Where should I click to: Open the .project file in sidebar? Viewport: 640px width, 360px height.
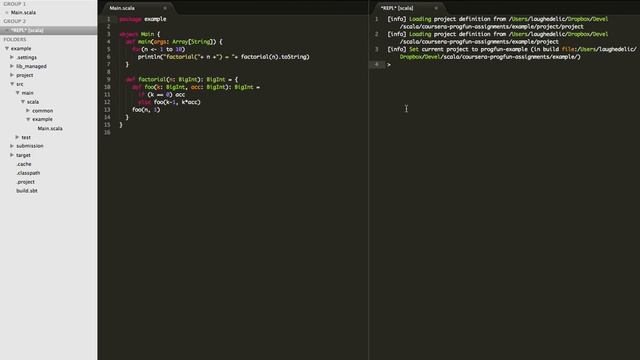(25, 182)
